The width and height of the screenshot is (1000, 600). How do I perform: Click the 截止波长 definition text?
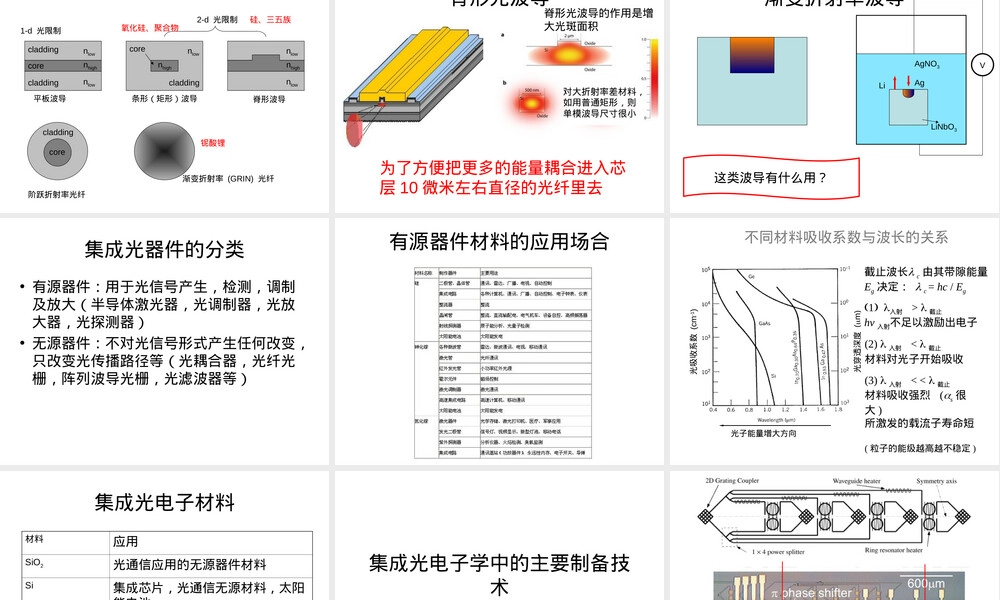point(926,279)
